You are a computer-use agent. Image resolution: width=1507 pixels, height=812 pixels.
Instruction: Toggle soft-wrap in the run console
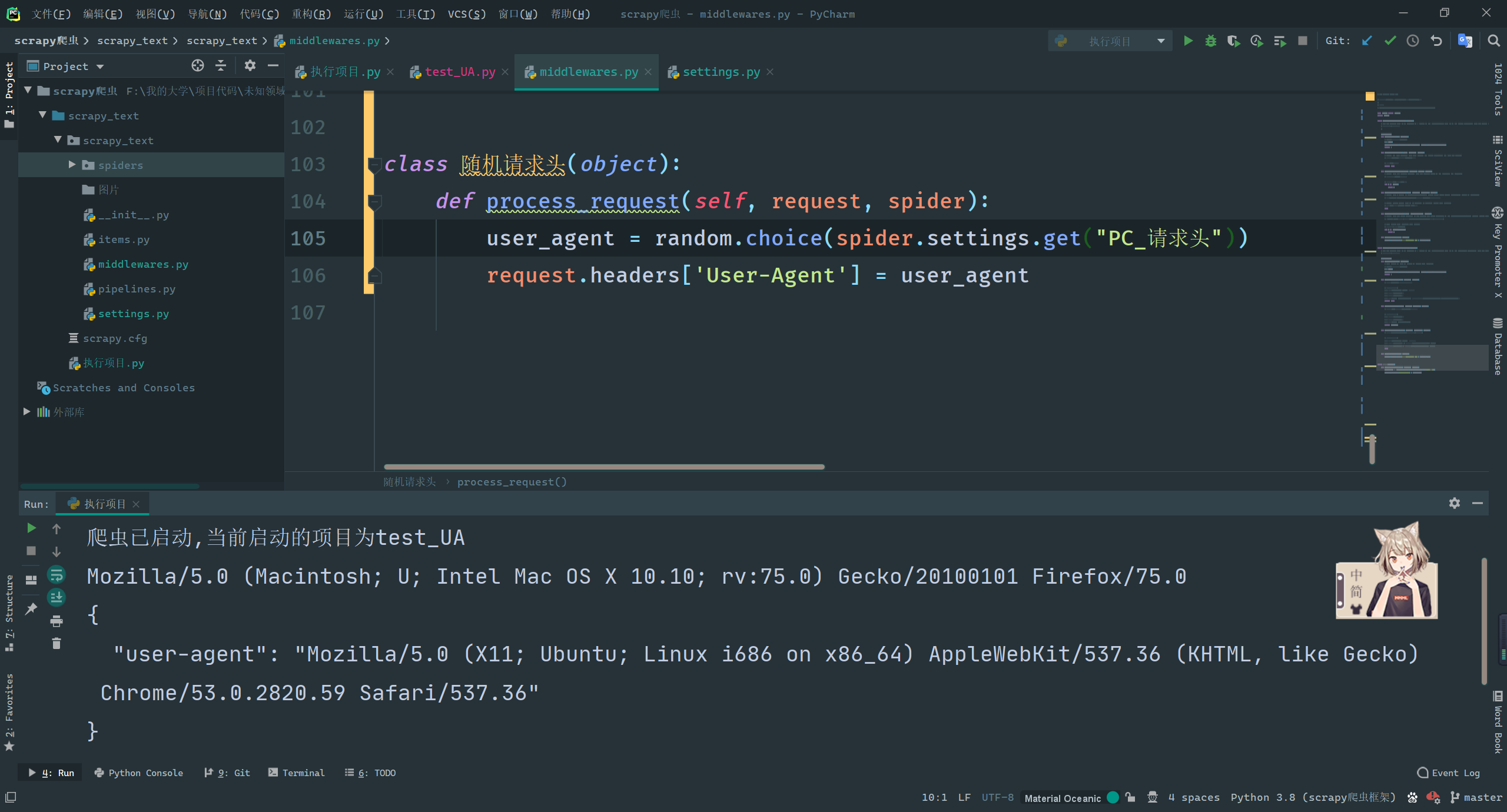coord(57,575)
